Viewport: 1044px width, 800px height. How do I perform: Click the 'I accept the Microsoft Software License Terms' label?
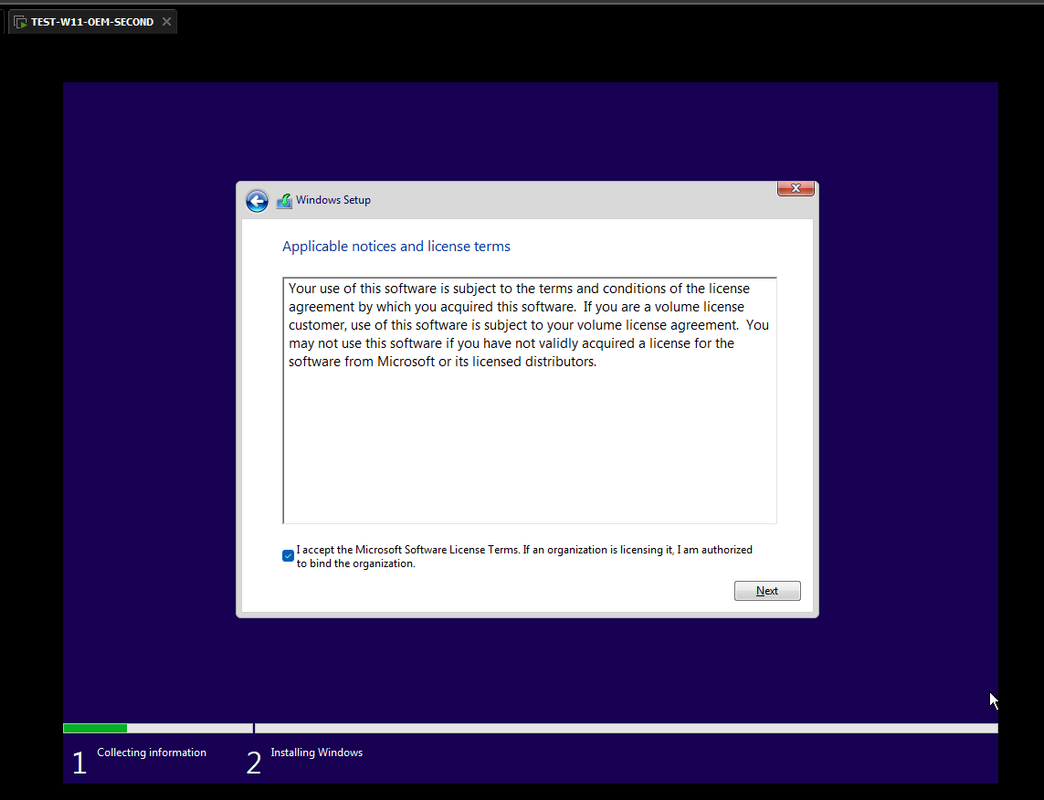[525, 556]
